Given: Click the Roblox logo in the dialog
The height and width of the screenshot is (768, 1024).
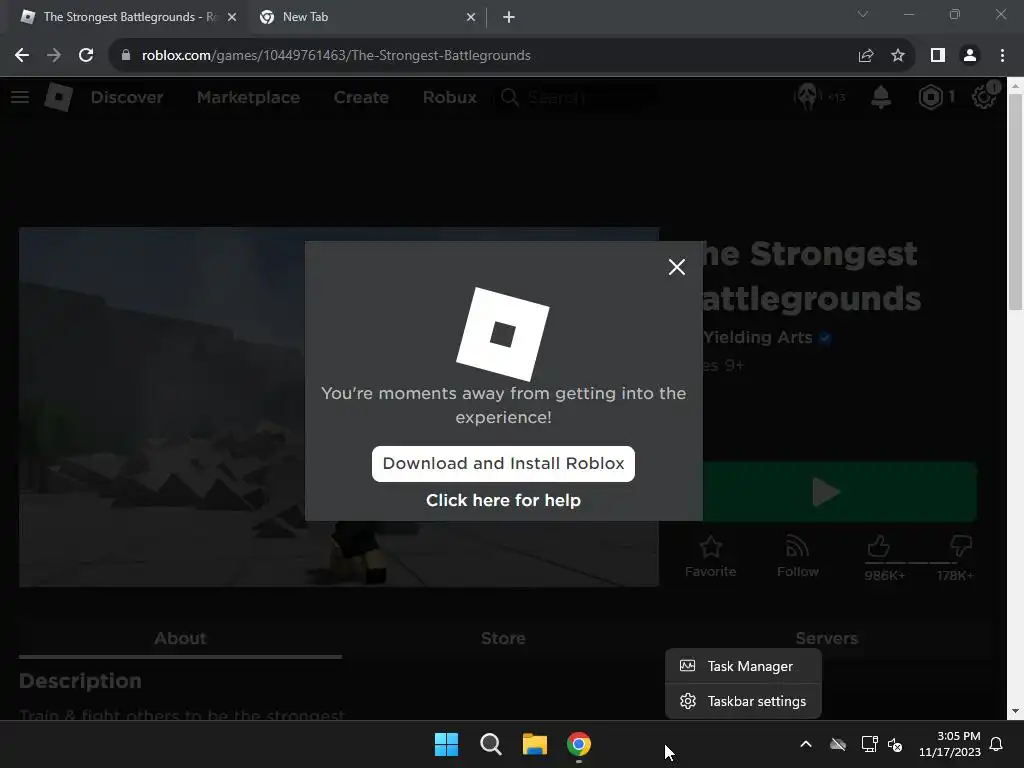Looking at the screenshot, I should click(503, 334).
